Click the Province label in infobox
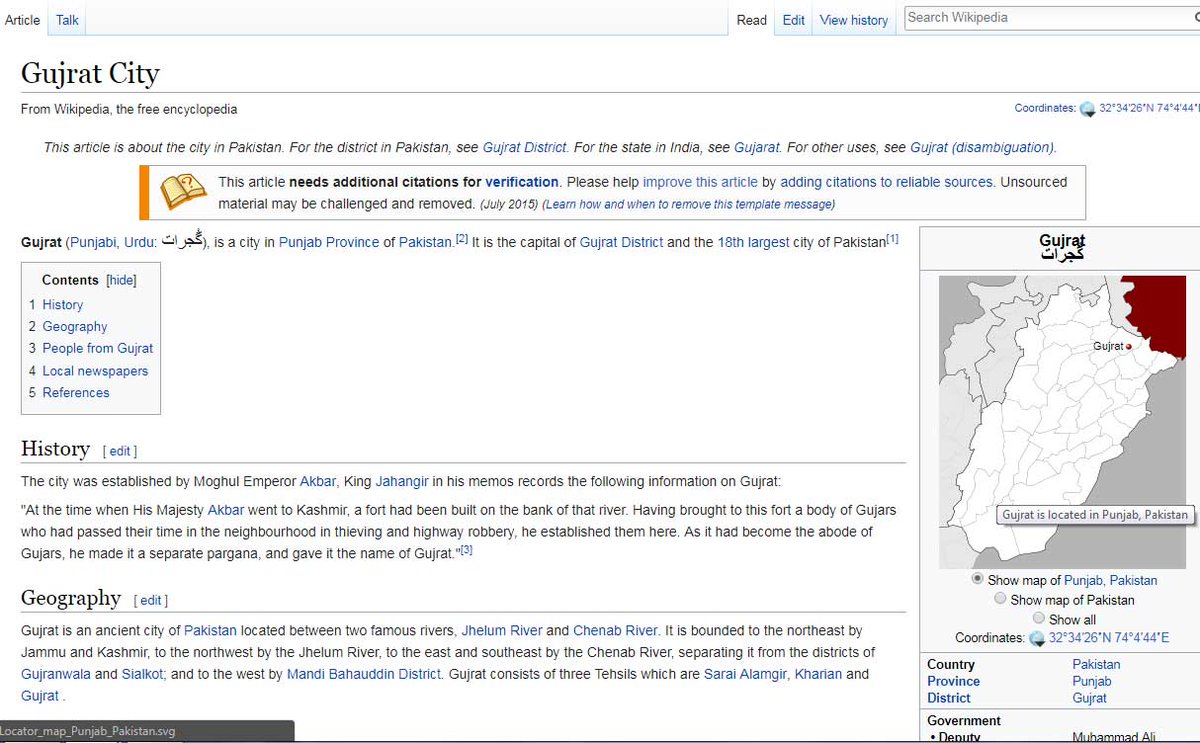 click(x=953, y=681)
